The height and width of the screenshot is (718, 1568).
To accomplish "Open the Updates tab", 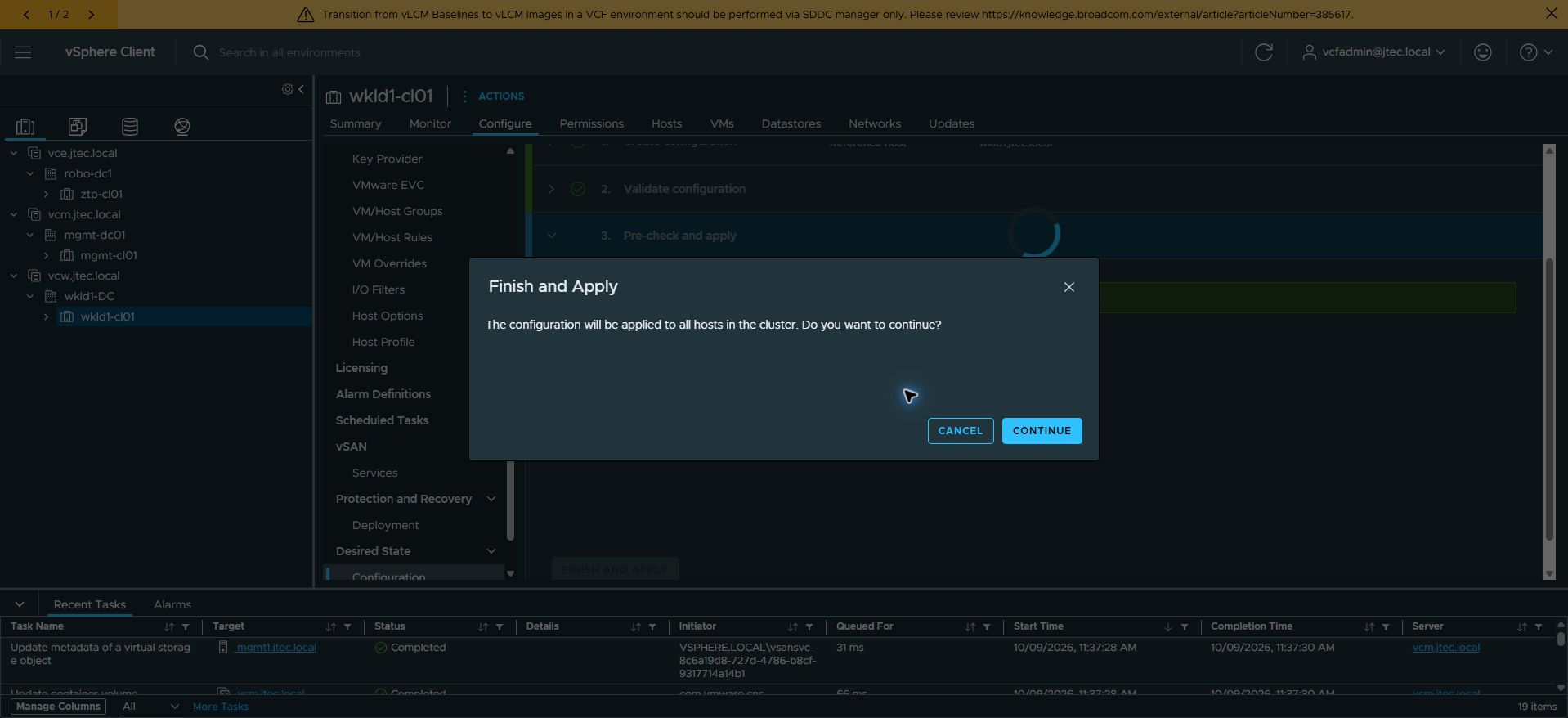I will pos(951,123).
